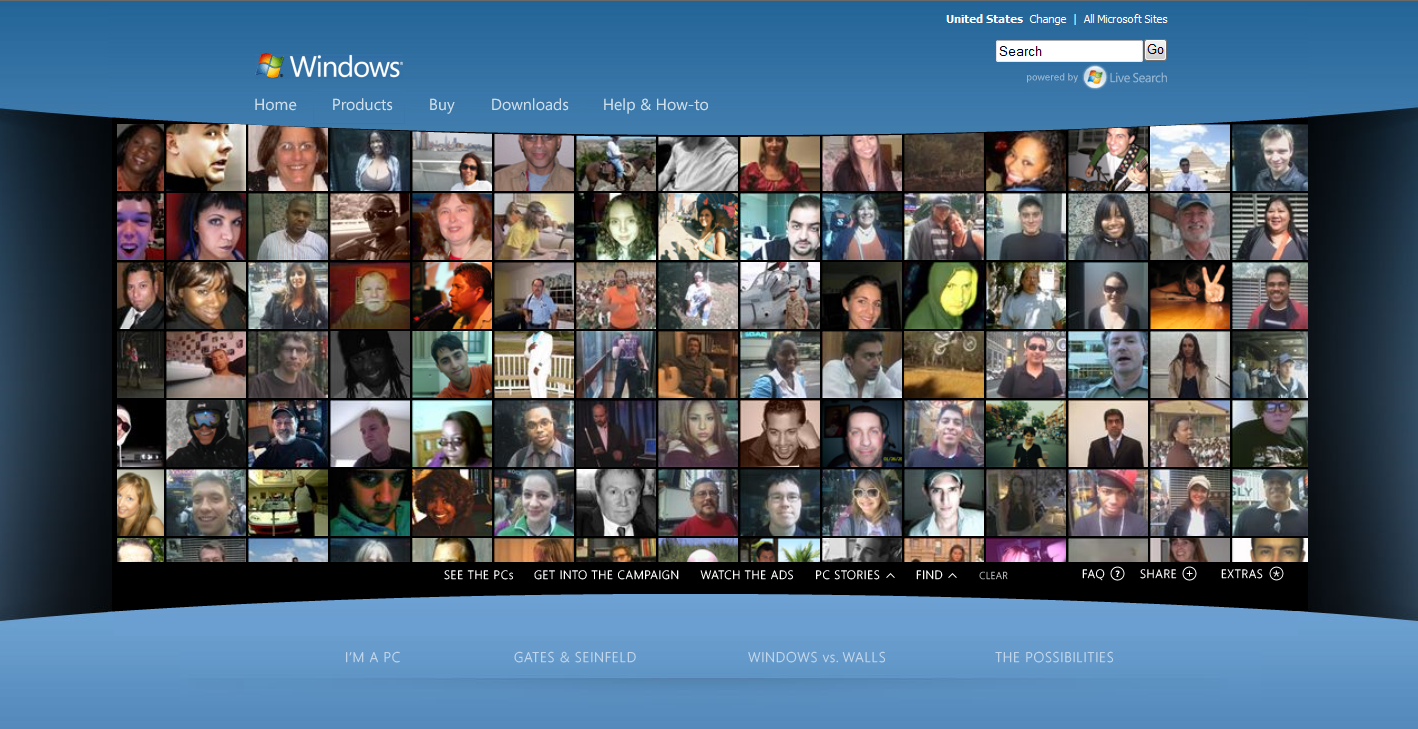
Task: Click the FAQ question mark icon
Action: 1118,574
